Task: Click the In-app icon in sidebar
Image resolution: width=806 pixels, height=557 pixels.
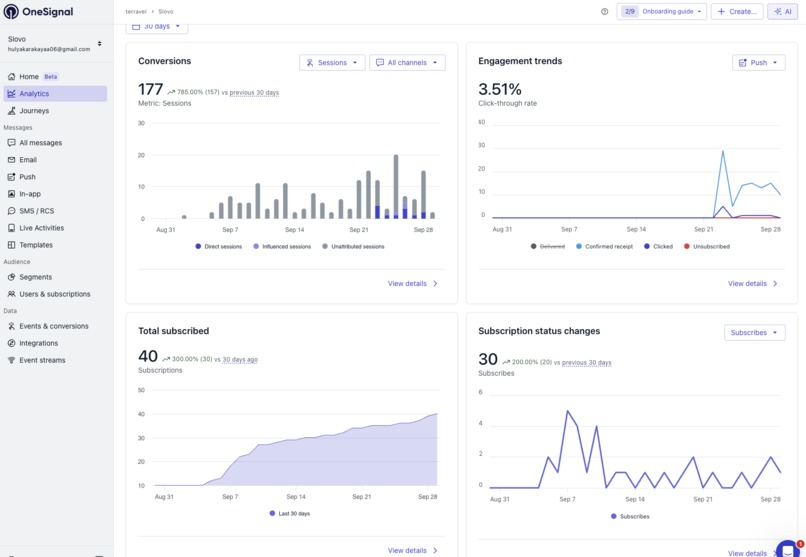Action: click(11, 194)
